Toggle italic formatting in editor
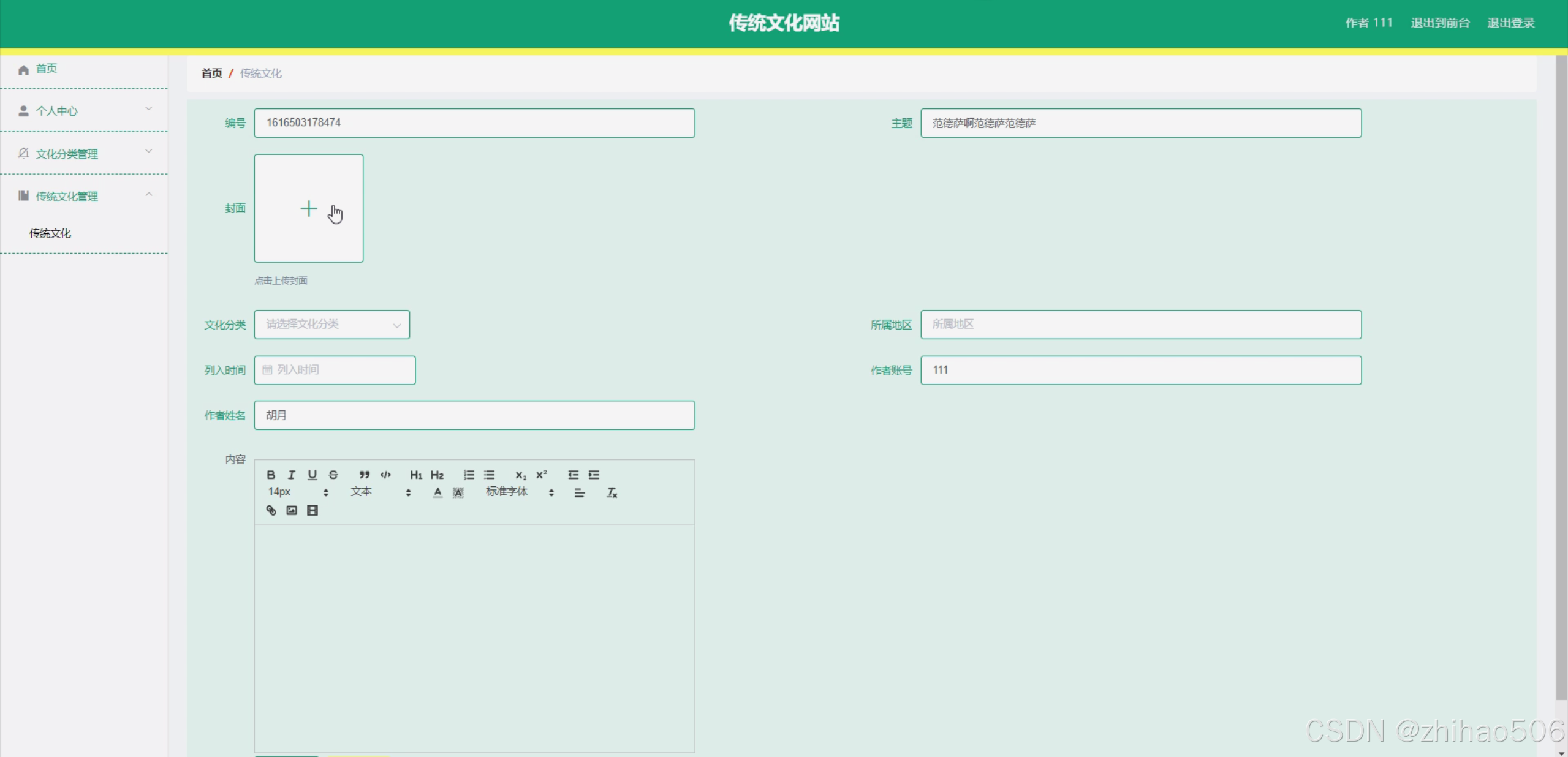 (x=292, y=475)
